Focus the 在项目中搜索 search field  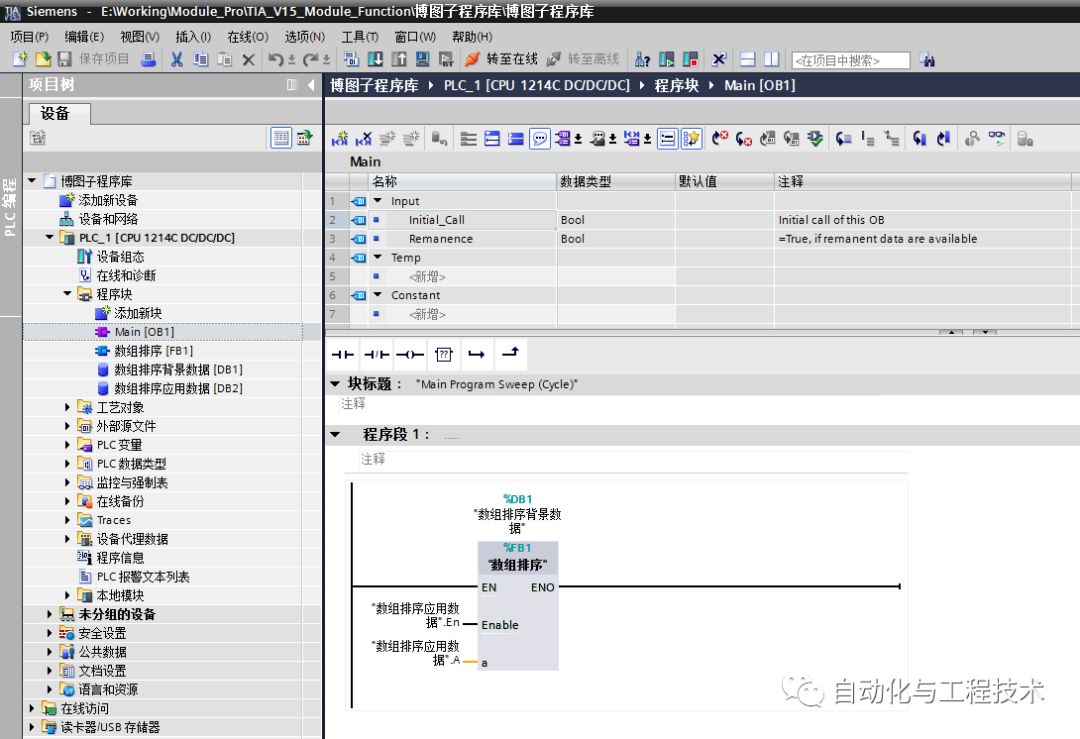click(851, 61)
